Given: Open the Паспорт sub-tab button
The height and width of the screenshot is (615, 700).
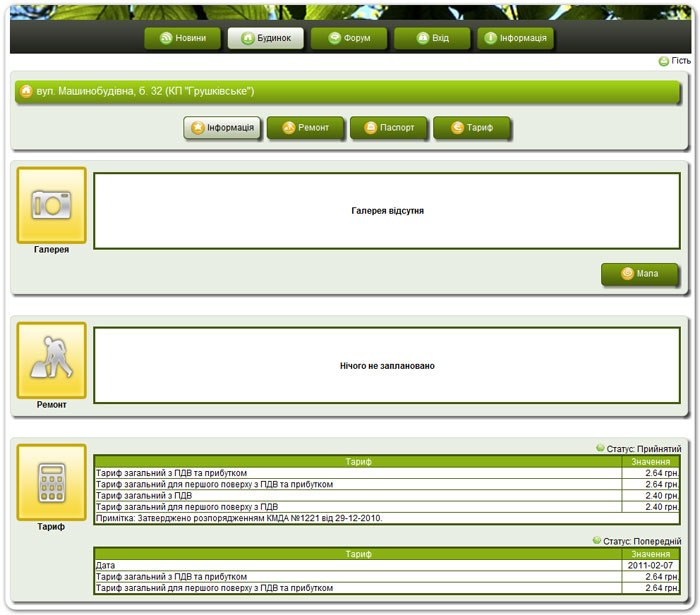Looking at the screenshot, I should click(388, 128).
